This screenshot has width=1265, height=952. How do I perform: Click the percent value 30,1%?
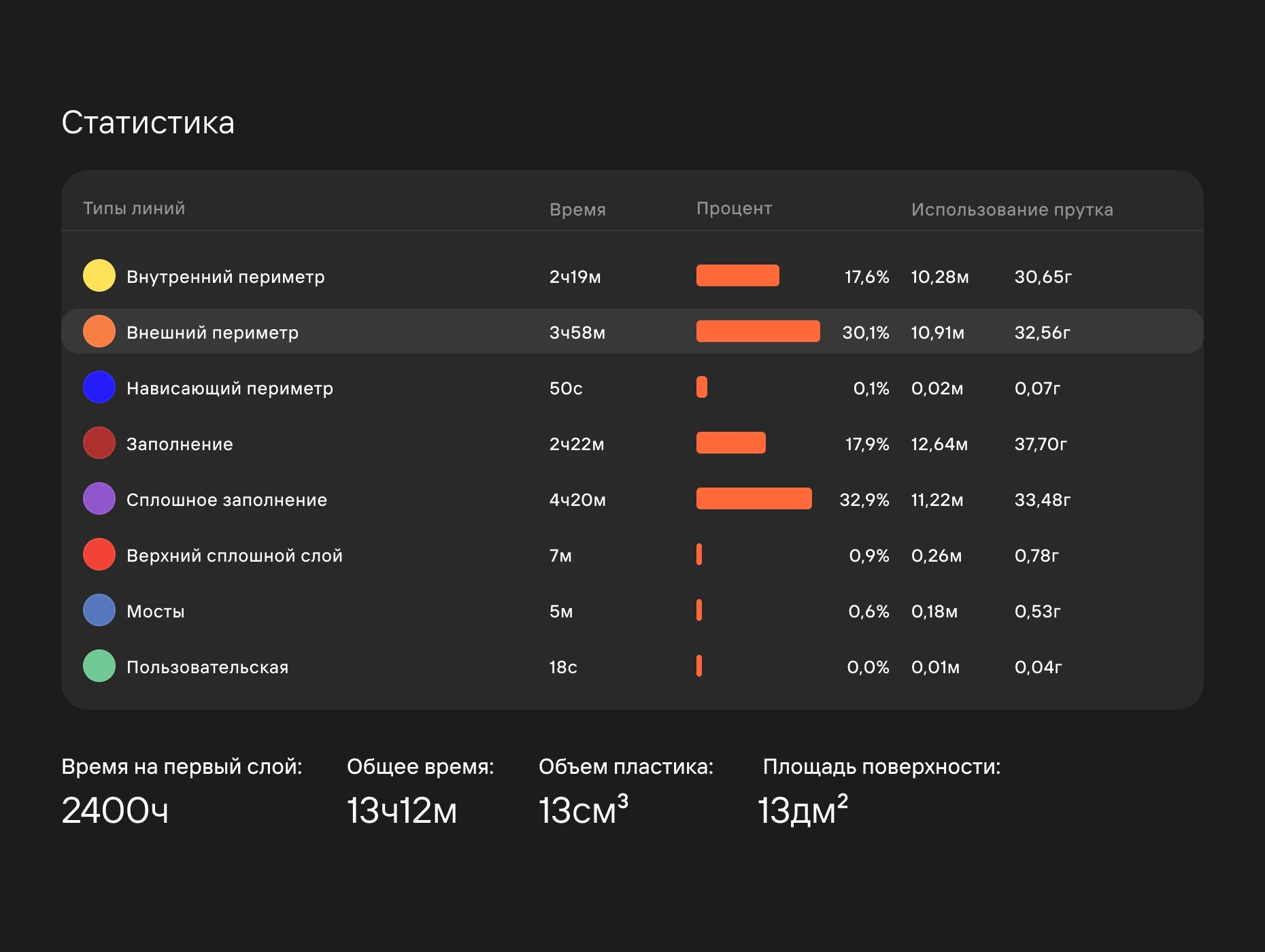click(x=866, y=333)
